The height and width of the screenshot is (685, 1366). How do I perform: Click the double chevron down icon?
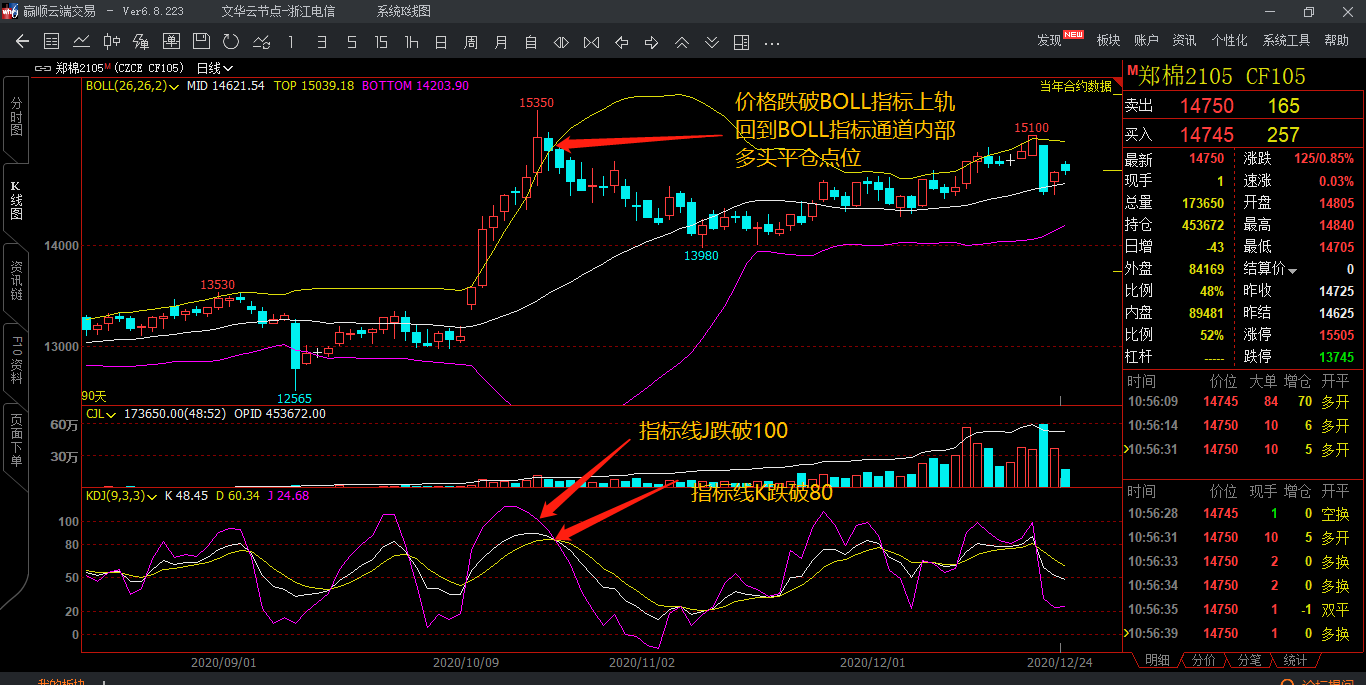tap(711, 42)
